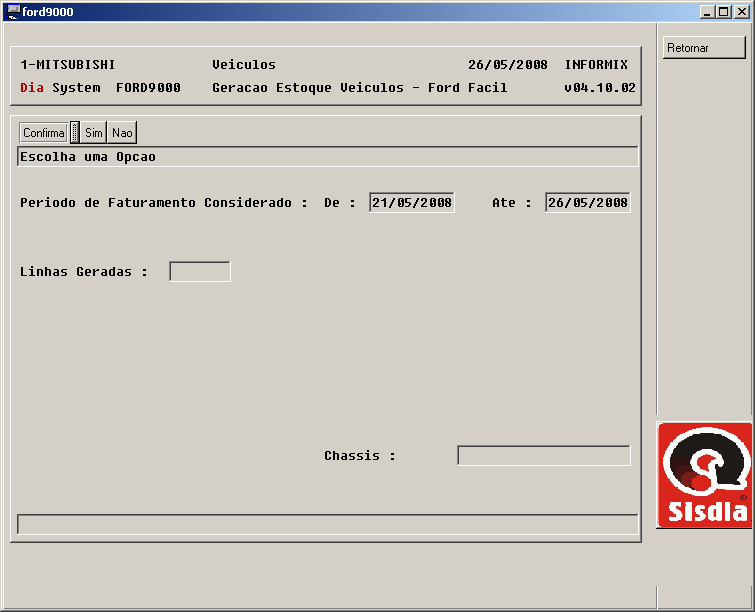Open the ford9000 window system menu icon
Image resolution: width=755 pixels, height=612 pixels.
(x=13, y=12)
